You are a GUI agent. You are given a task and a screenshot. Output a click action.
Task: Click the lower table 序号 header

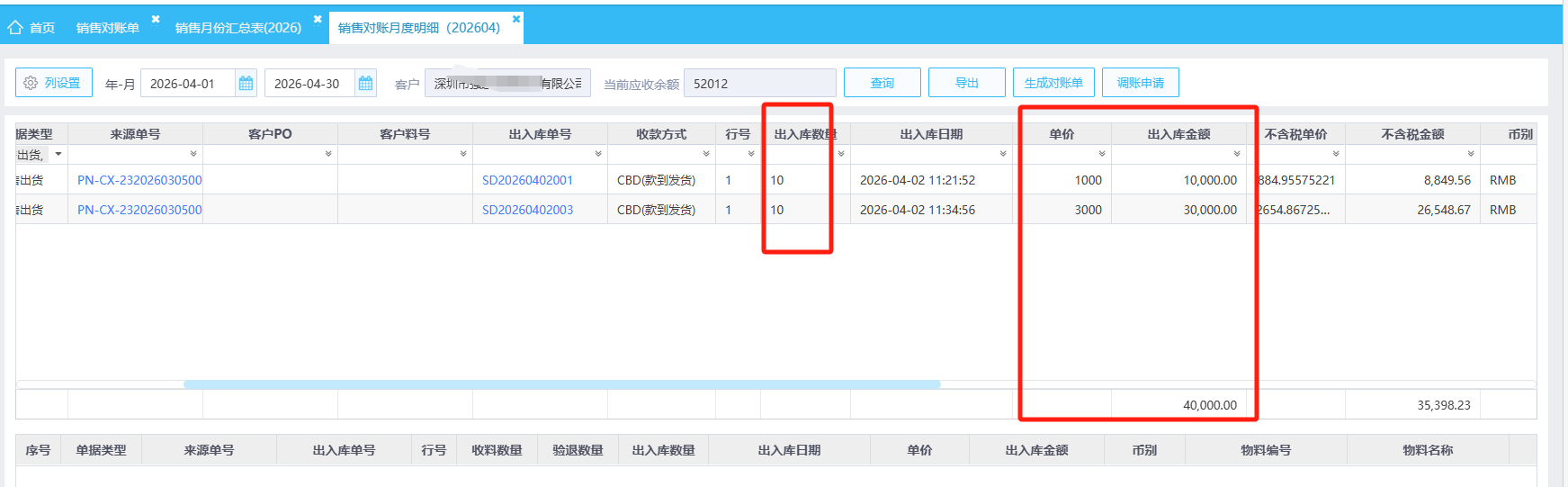click(x=38, y=450)
